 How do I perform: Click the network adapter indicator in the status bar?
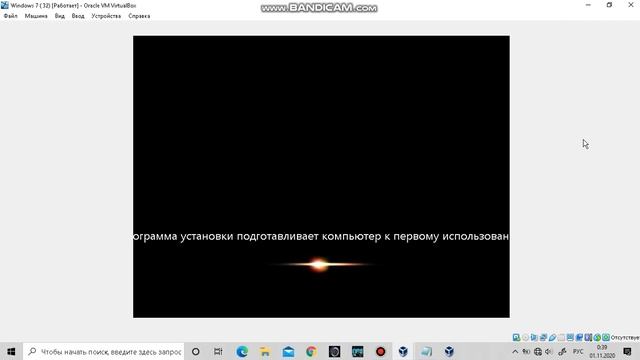pos(543,337)
